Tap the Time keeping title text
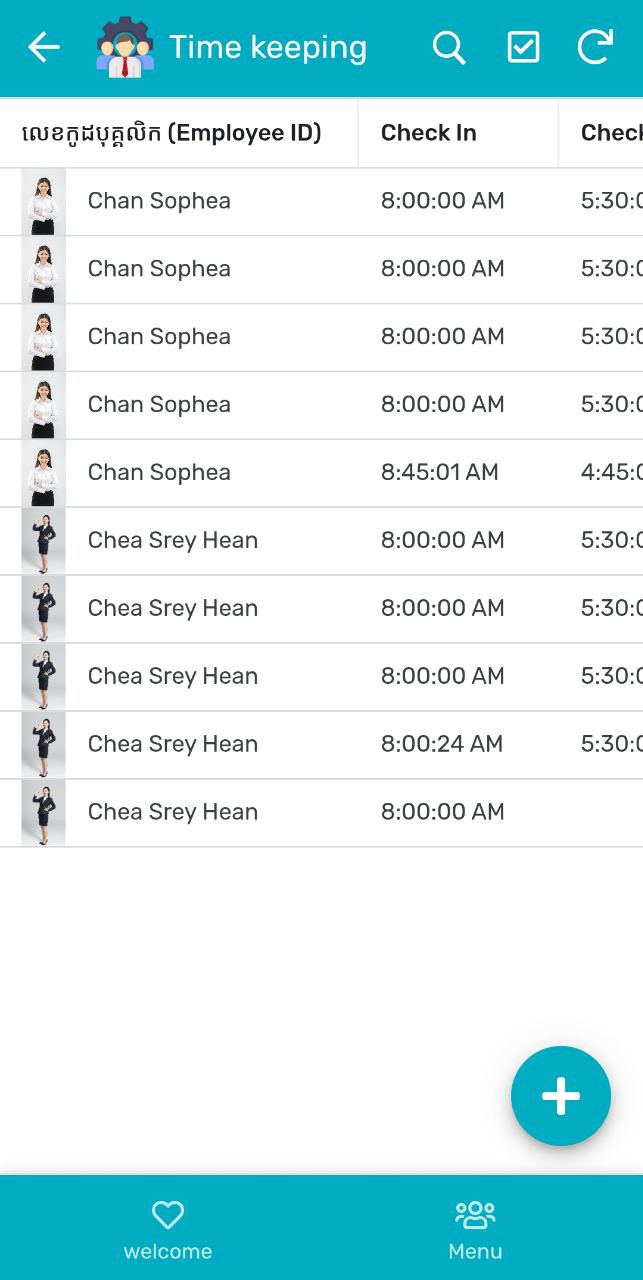This screenshot has width=643, height=1280. tap(268, 47)
